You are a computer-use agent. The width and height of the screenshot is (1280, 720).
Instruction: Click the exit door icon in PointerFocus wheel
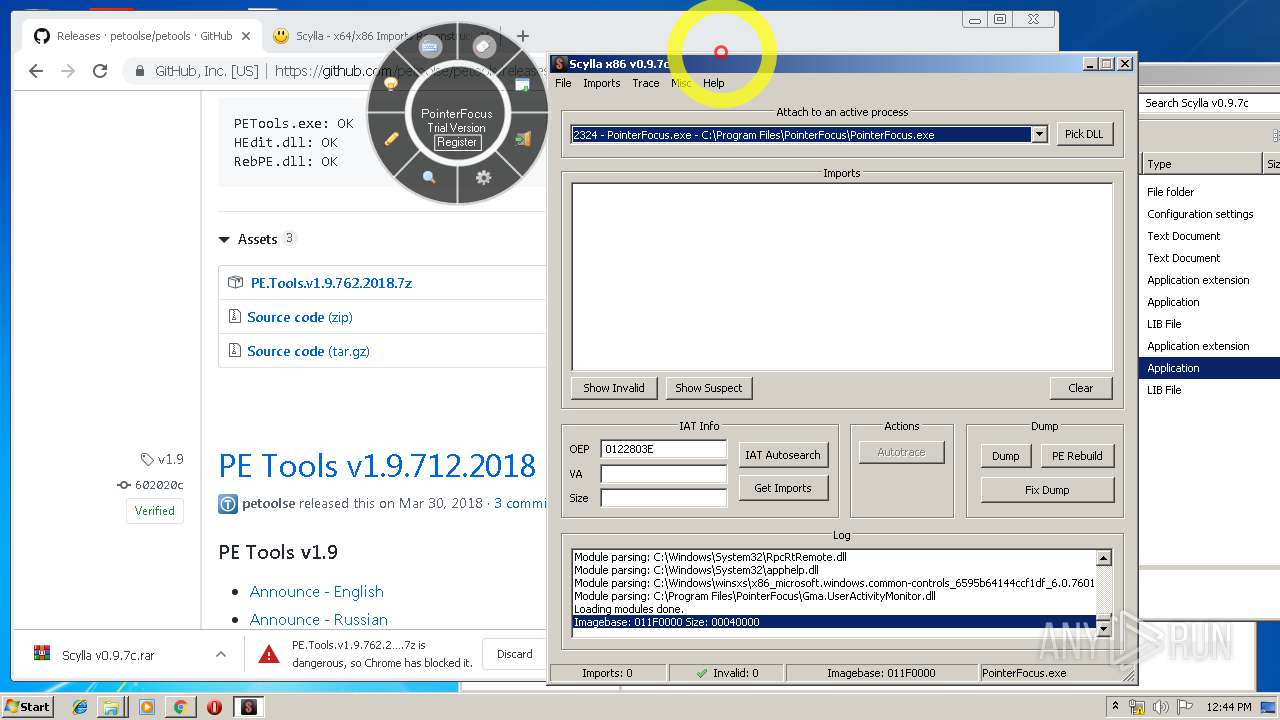522,139
